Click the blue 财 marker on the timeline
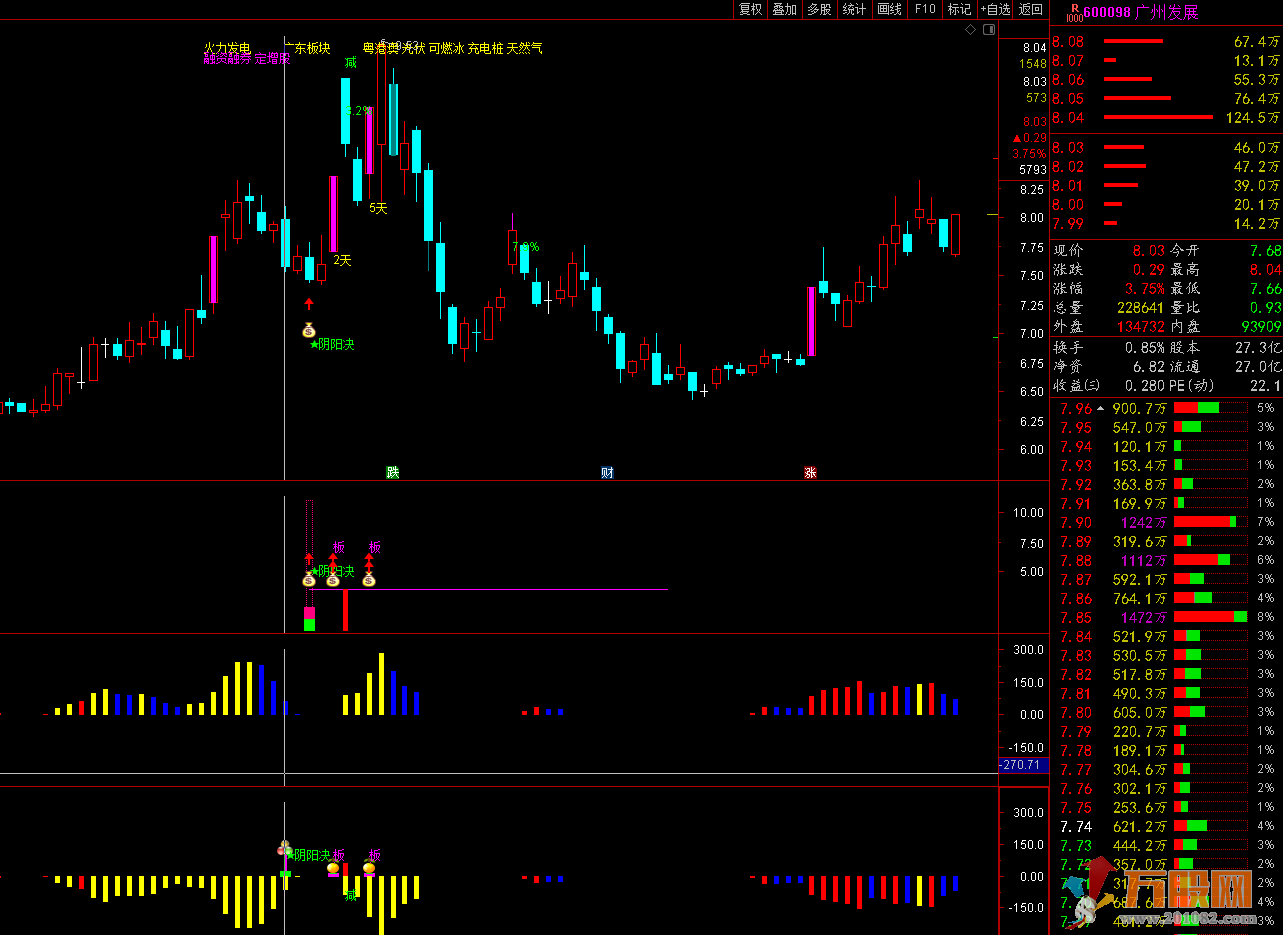The width and height of the screenshot is (1283, 935). click(x=607, y=472)
